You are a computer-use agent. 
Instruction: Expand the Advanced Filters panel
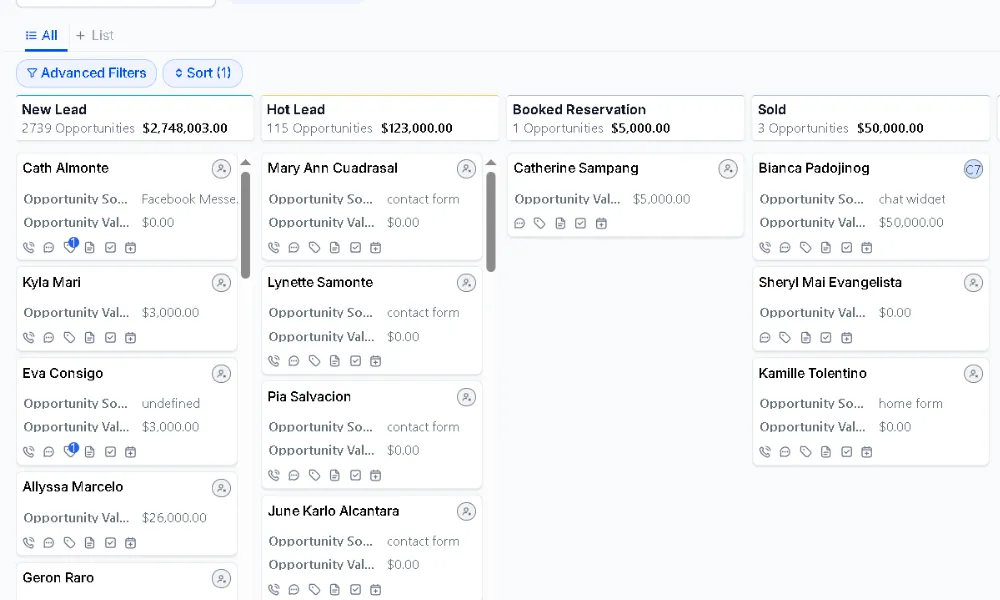point(86,73)
